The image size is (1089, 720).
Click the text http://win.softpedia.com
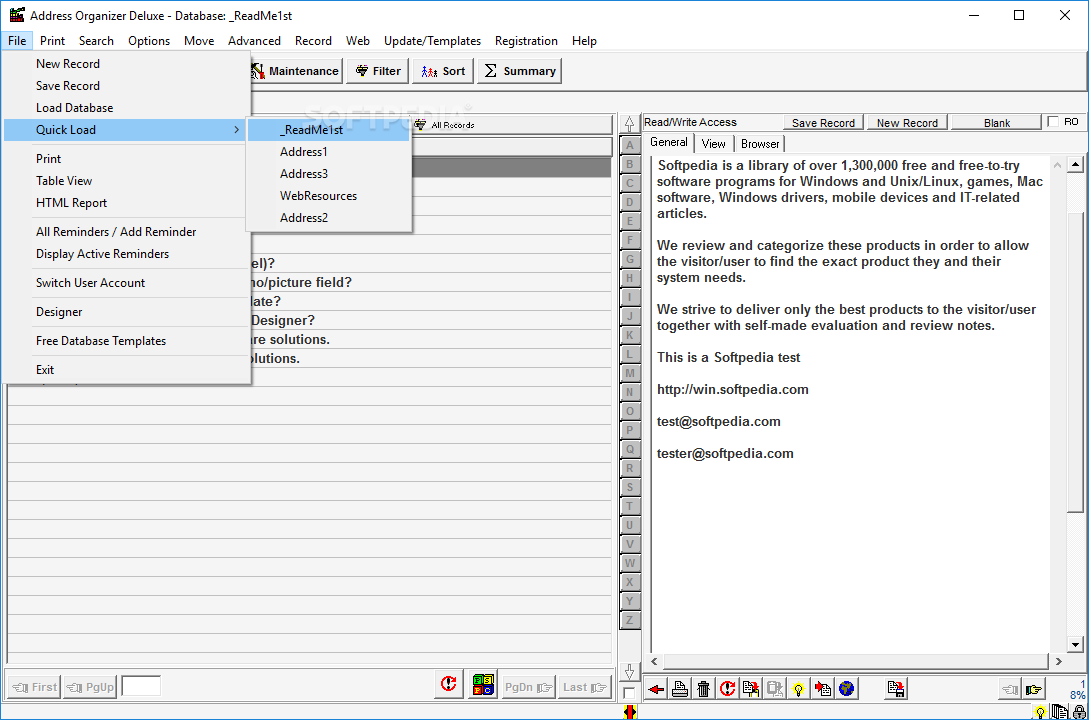coord(733,390)
